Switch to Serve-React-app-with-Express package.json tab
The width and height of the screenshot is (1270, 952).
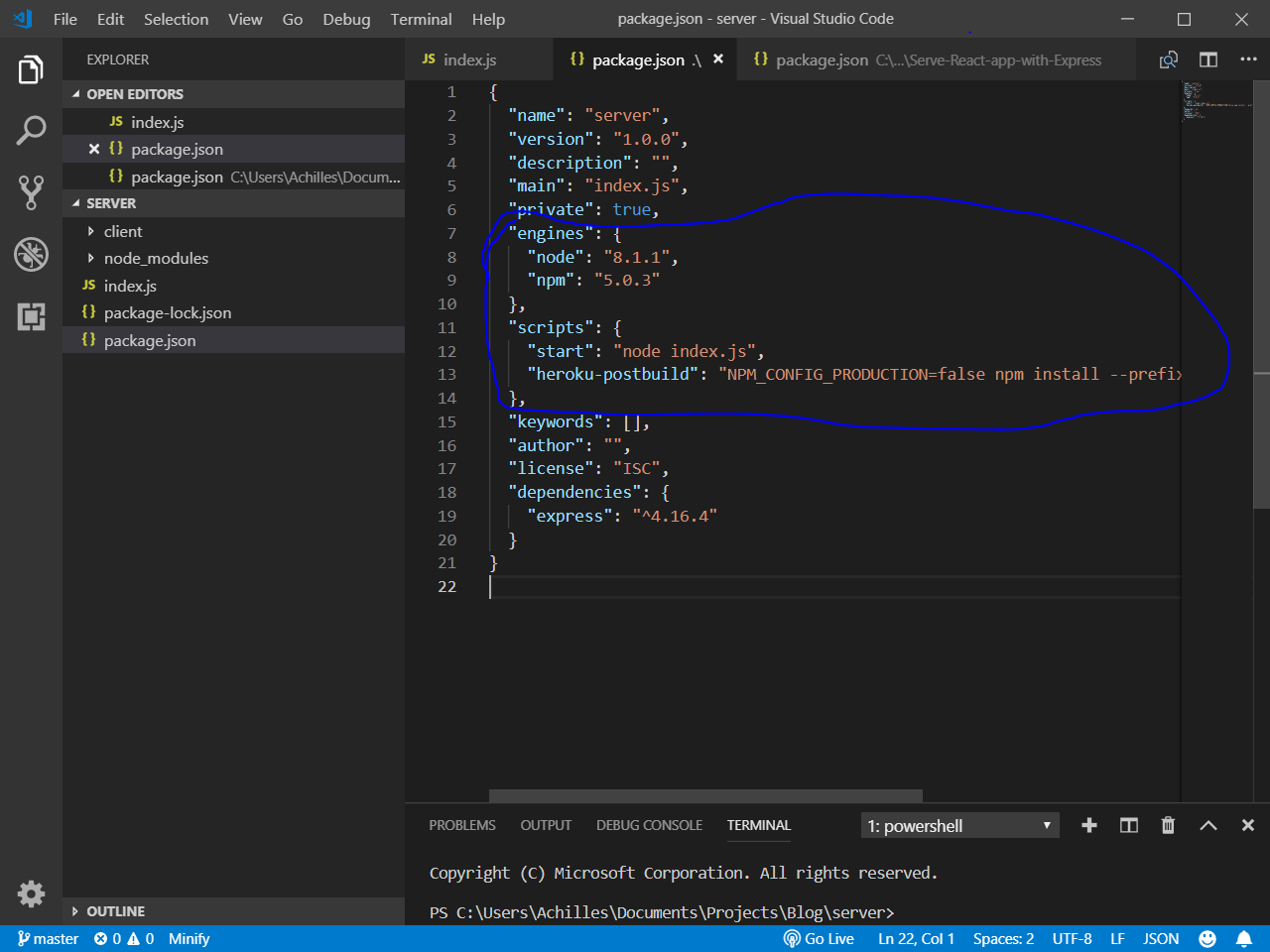pyautogui.click(x=938, y=59)
